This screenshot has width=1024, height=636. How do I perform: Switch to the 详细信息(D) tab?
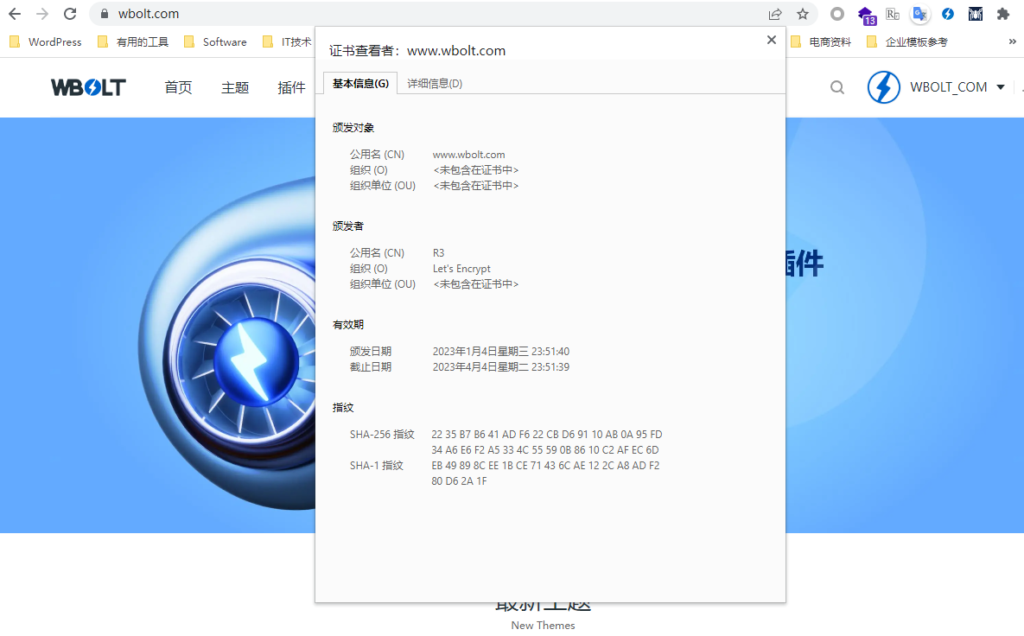tap(434, 83)
